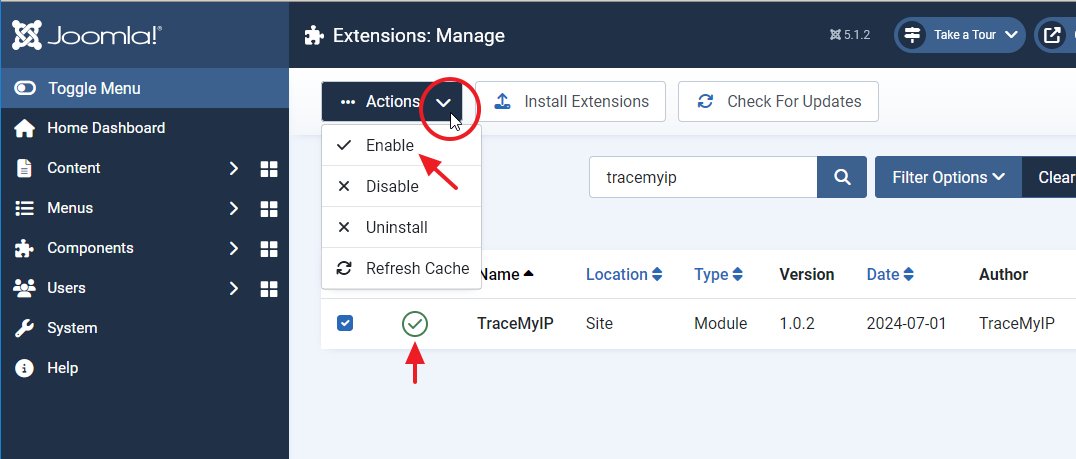This screenshot has height=459, width=1076.
Task: Click the search magnifier button
Action: coord(842,177)
